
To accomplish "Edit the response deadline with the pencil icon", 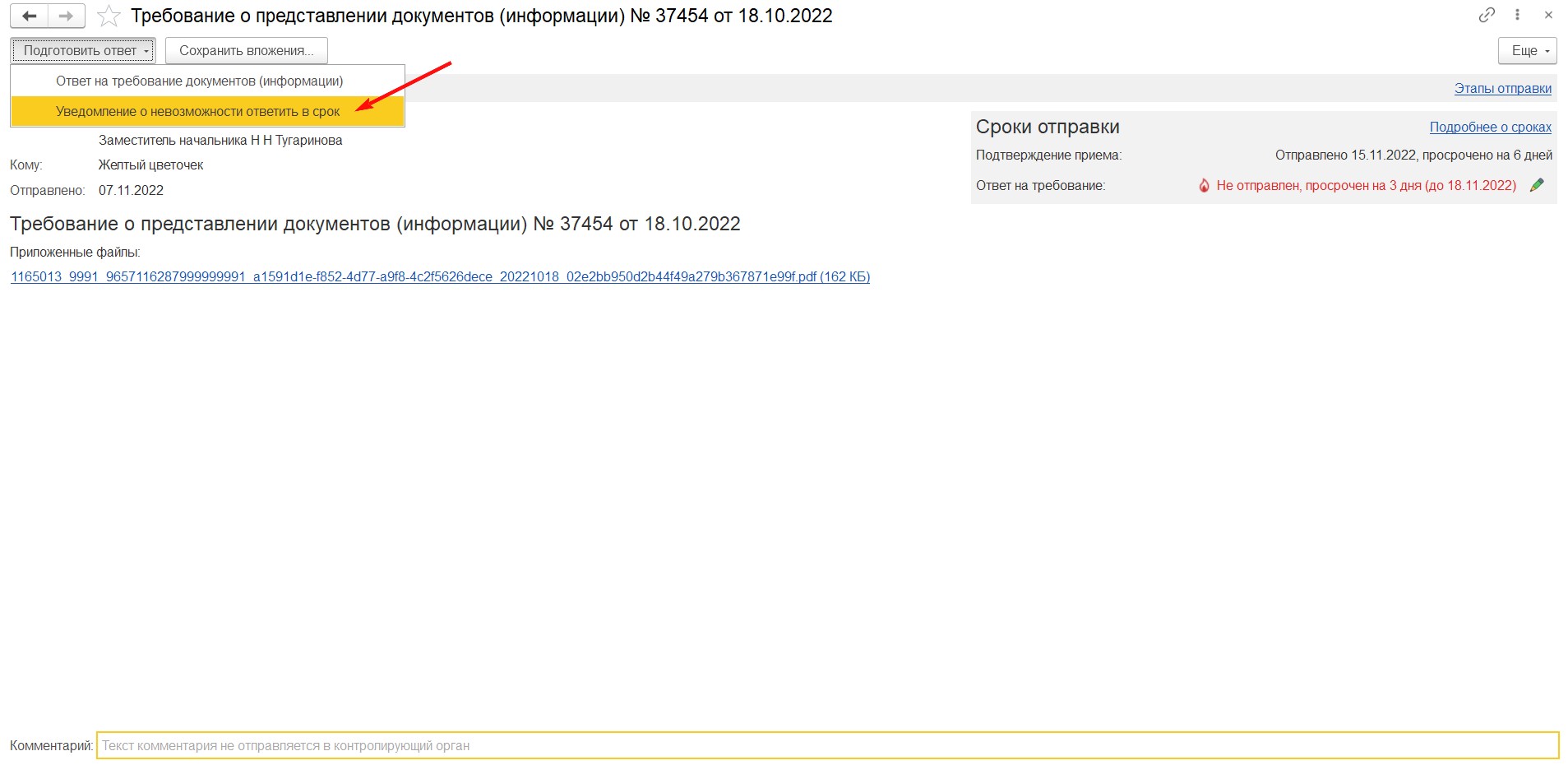I will click(x=1537, y=185).
